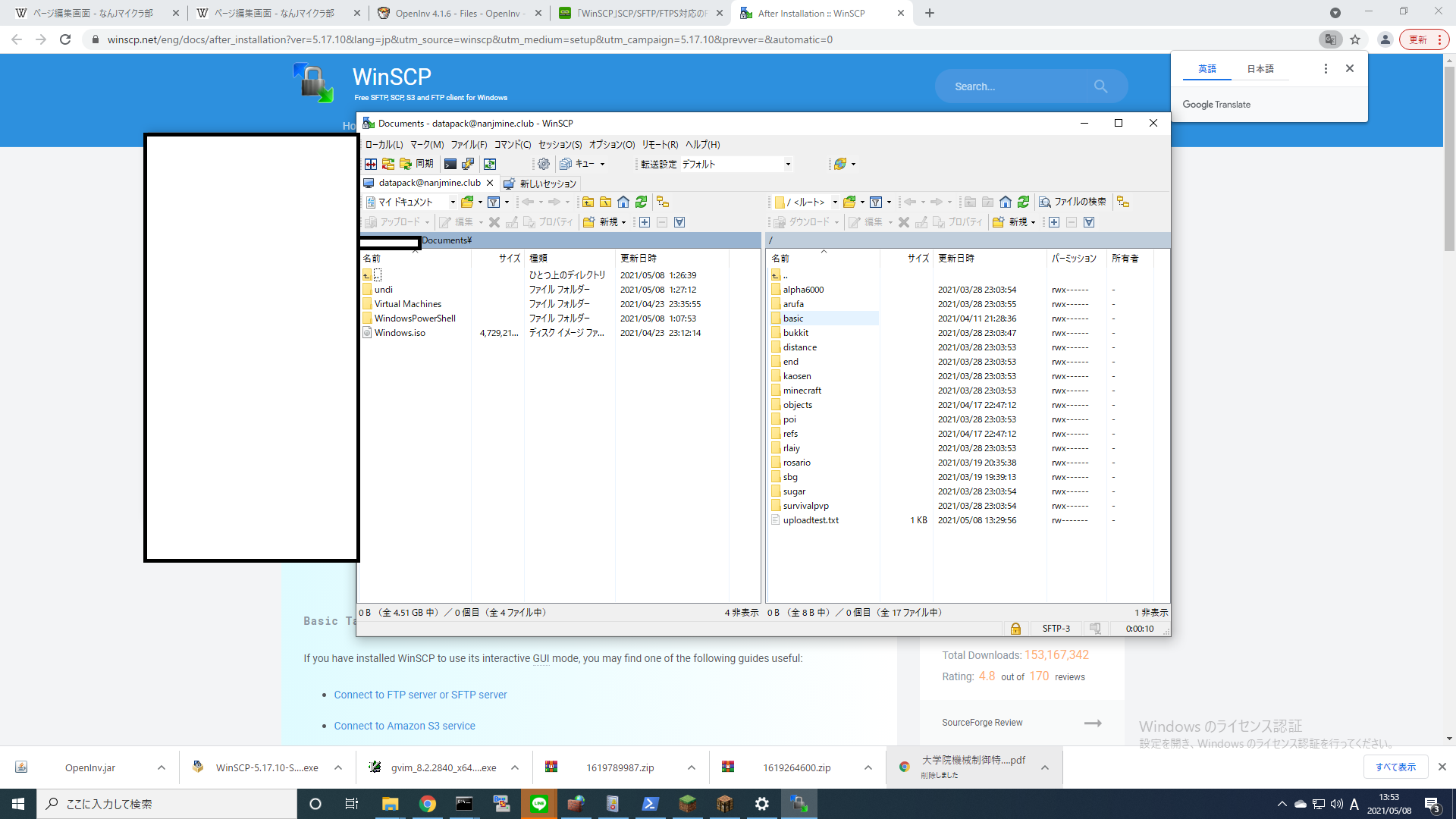Image resolution: width=1456 pixels, height=819 pixels.
Task: Open local directory folder icon next to マイ ドキュメント
Action: (x=468, y=202)
